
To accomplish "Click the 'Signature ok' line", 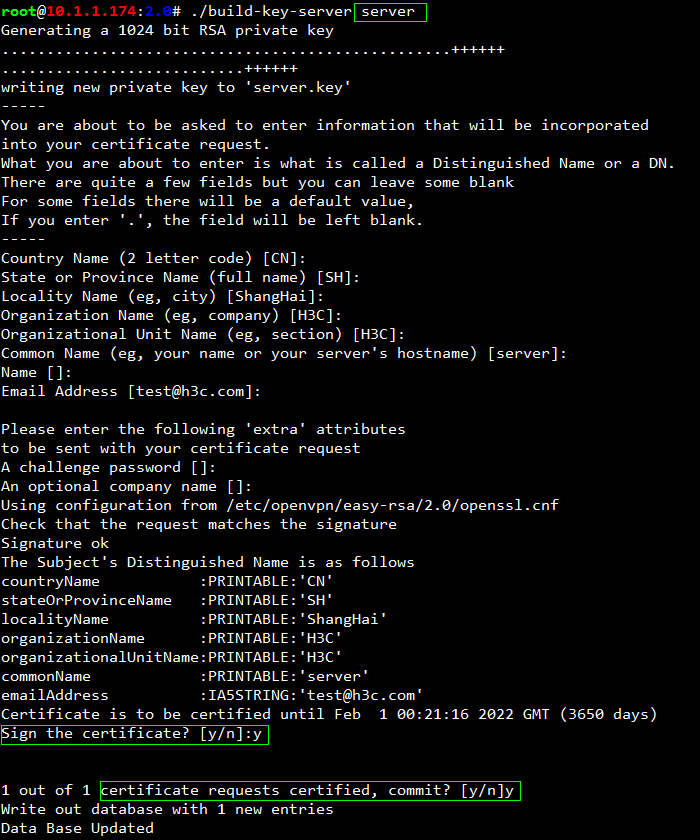I will point(55,543).
